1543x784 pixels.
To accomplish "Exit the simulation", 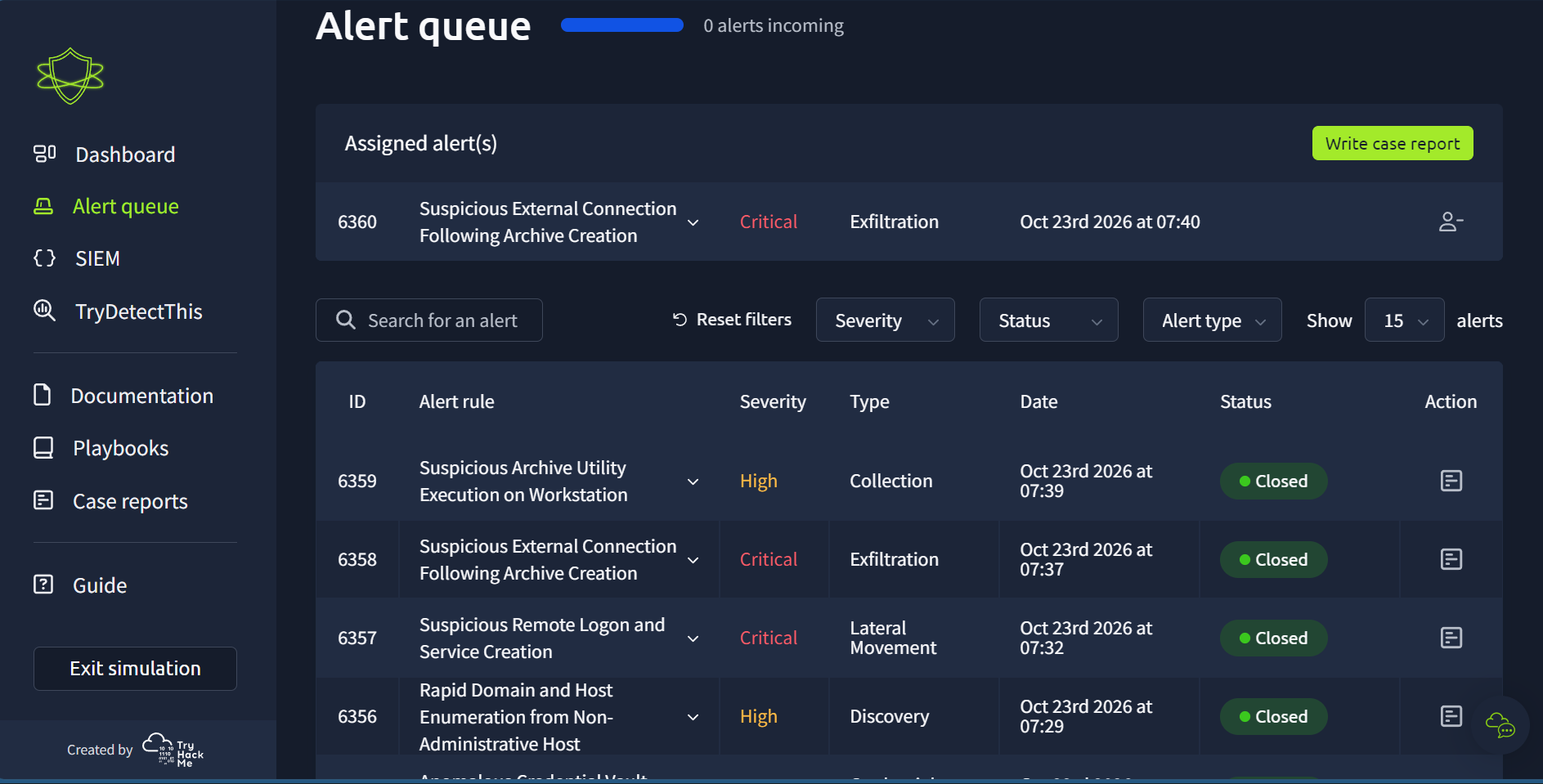I will 135,669.
